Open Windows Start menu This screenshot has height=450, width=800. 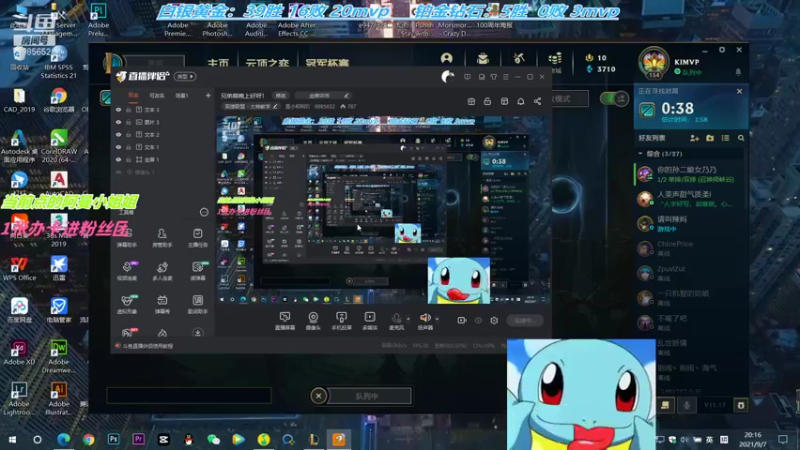(x=12, y=439)
